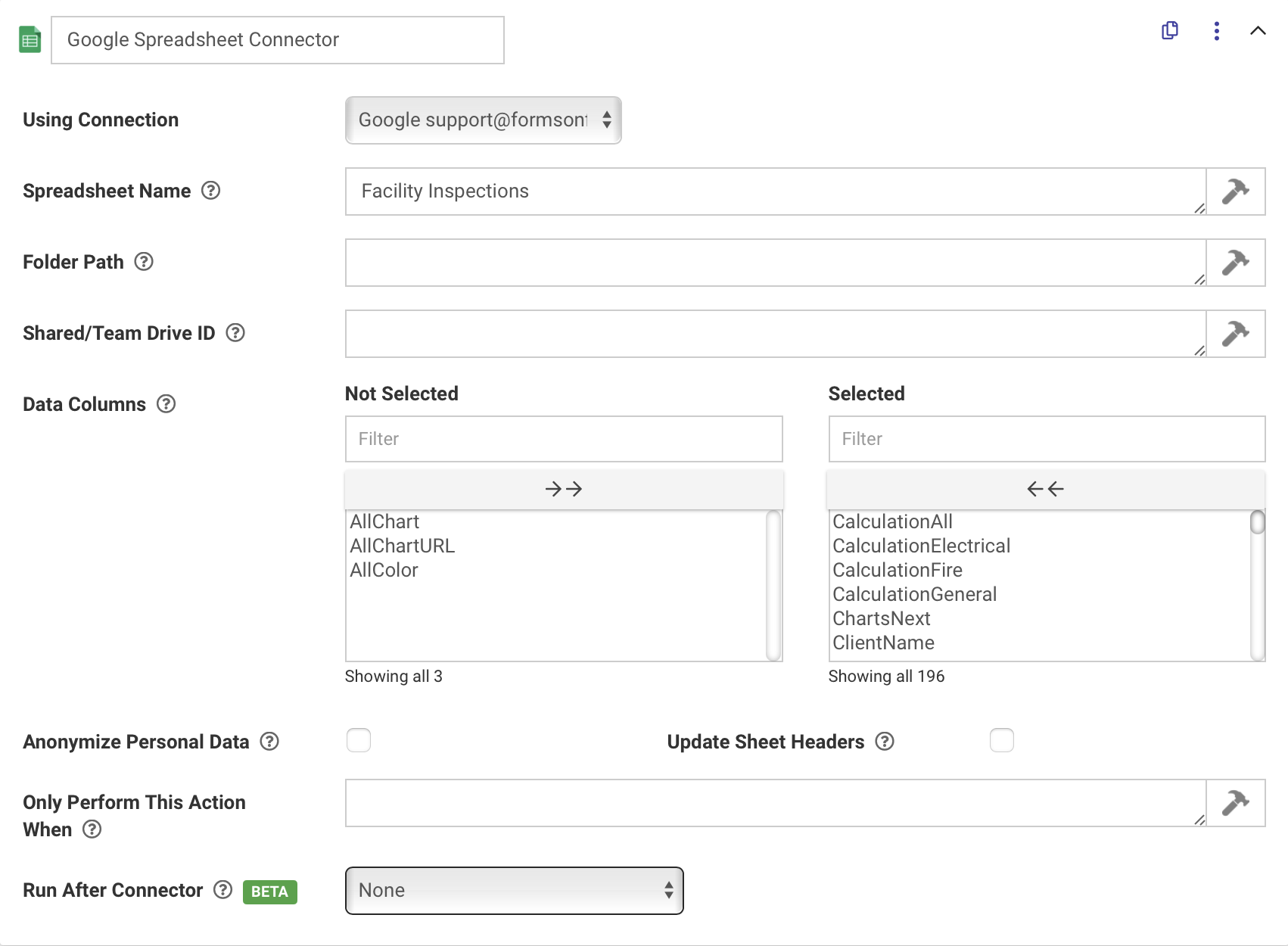Screen dimensions: 1288x946
Task: Open the three-dot options menu
Action: 1216,31
